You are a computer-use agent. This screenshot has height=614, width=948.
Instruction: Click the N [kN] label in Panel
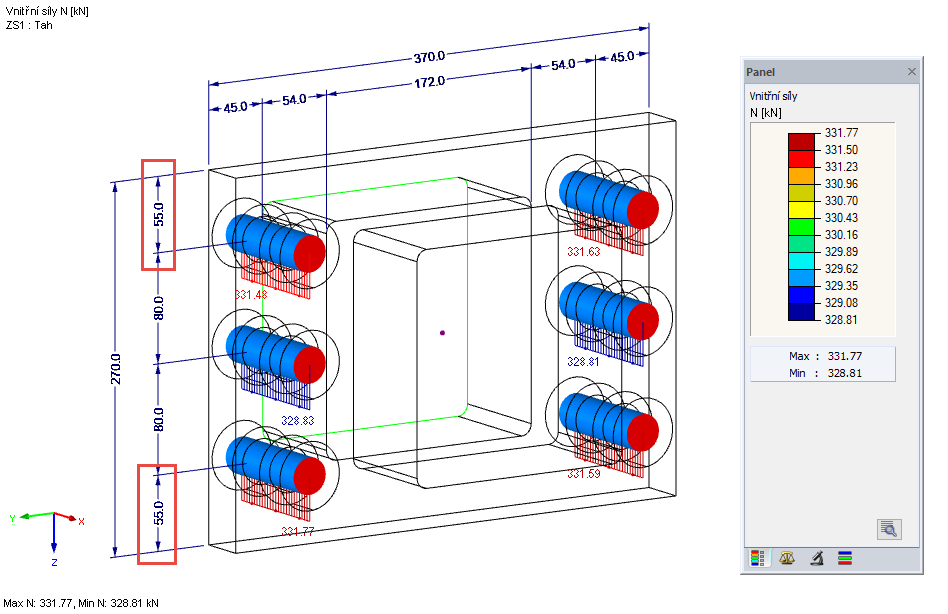pyautogui.click(x=765, y=112)
